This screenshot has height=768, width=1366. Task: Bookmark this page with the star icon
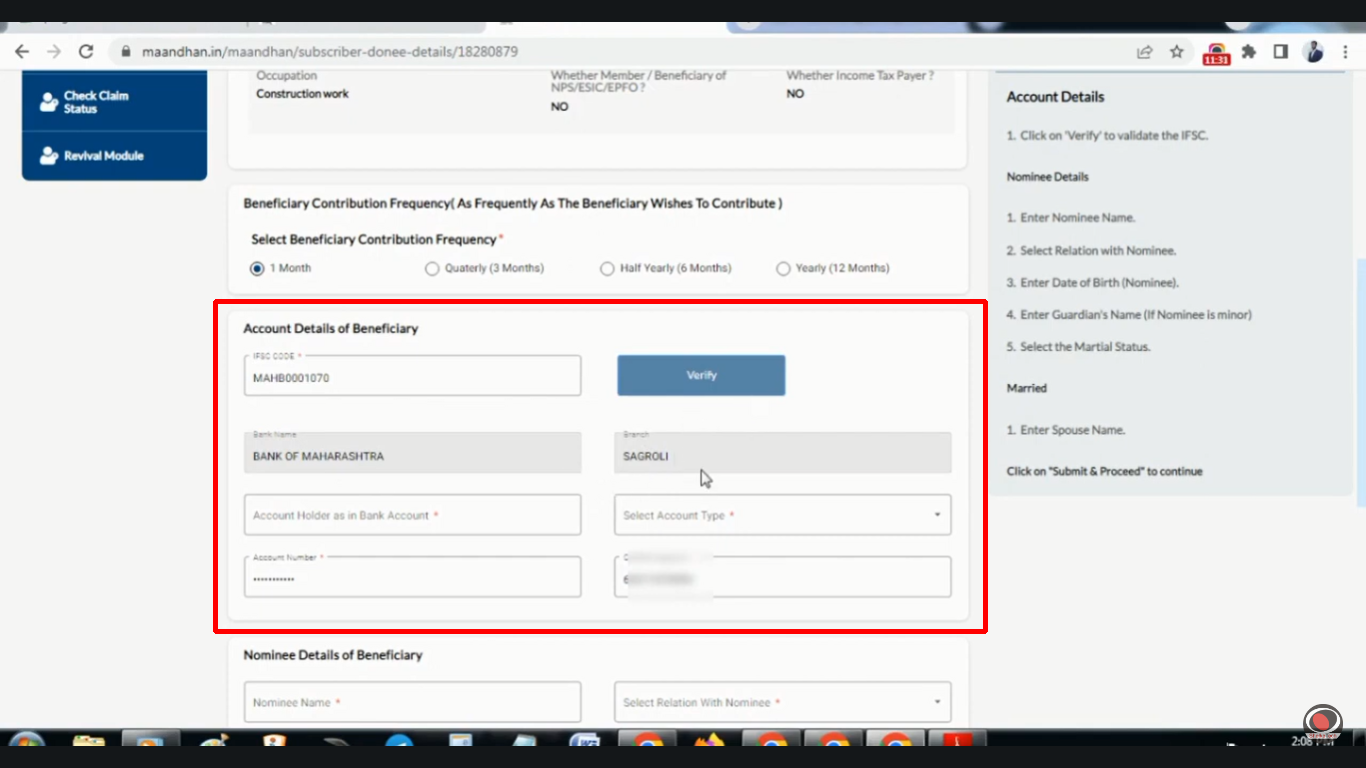coord(1177,52)
